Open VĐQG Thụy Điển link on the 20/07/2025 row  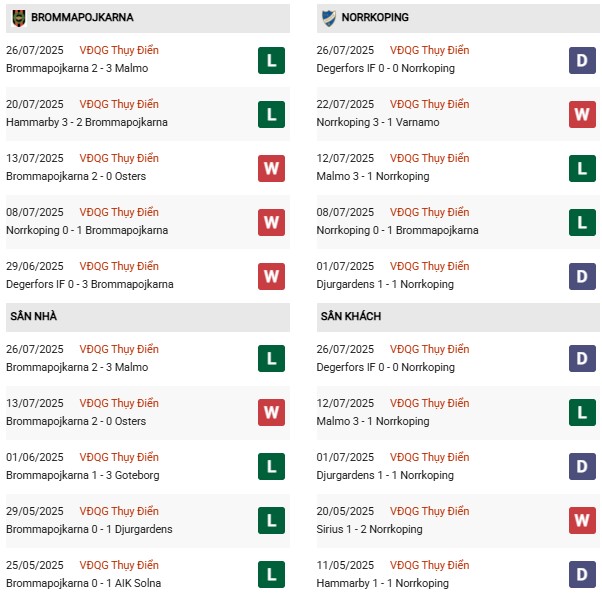(120, 104)
